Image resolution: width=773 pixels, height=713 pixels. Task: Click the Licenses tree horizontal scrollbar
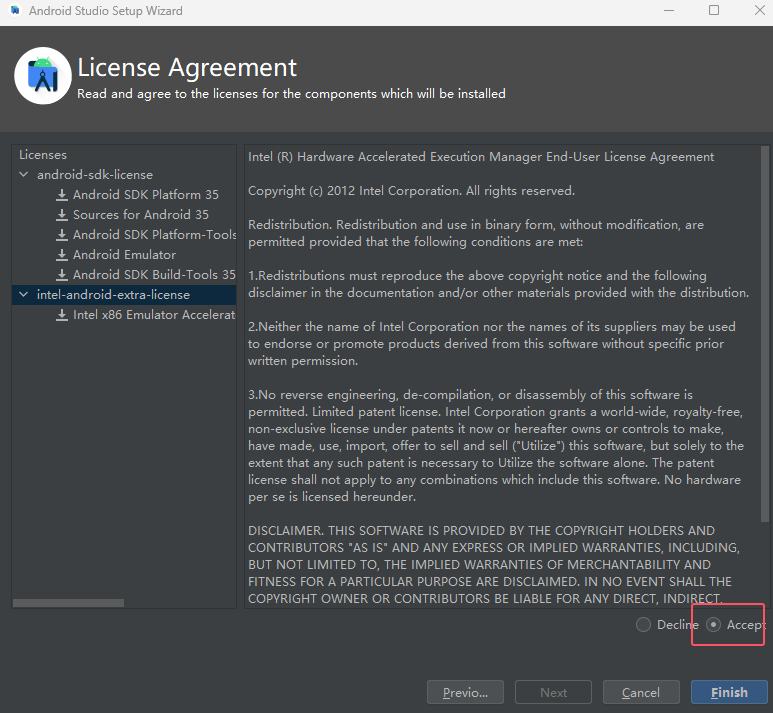tap(69, 603)
